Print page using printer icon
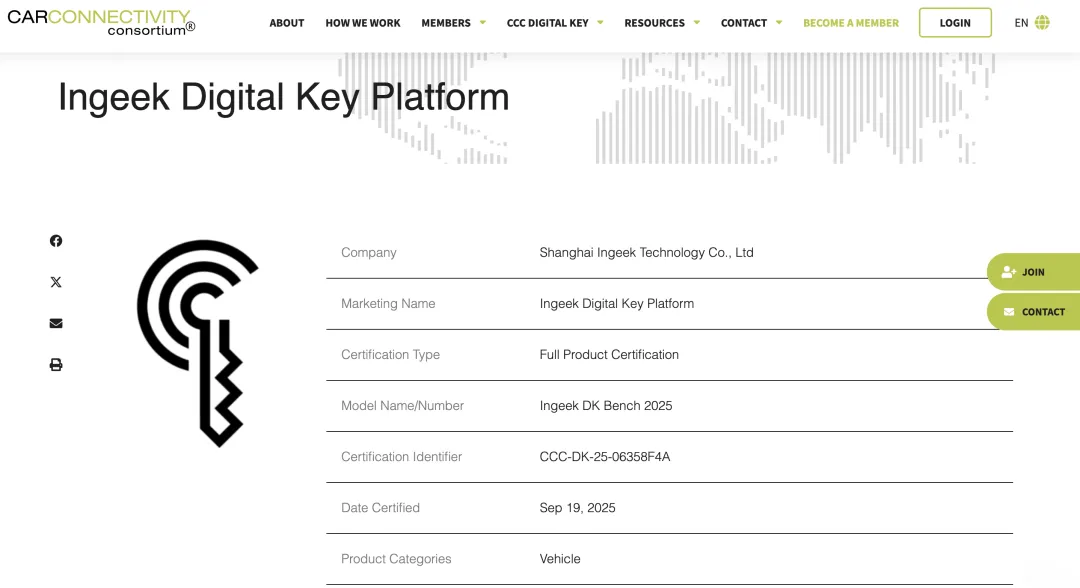The image size is (1080, 588). pyautogui.click(x=56, y=365)
